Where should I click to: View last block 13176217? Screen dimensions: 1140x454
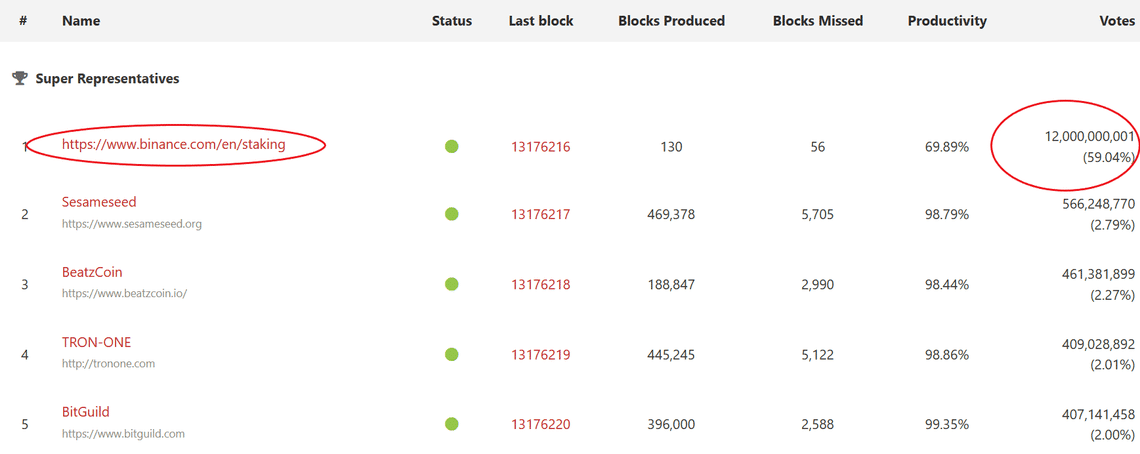click(540, 214)
